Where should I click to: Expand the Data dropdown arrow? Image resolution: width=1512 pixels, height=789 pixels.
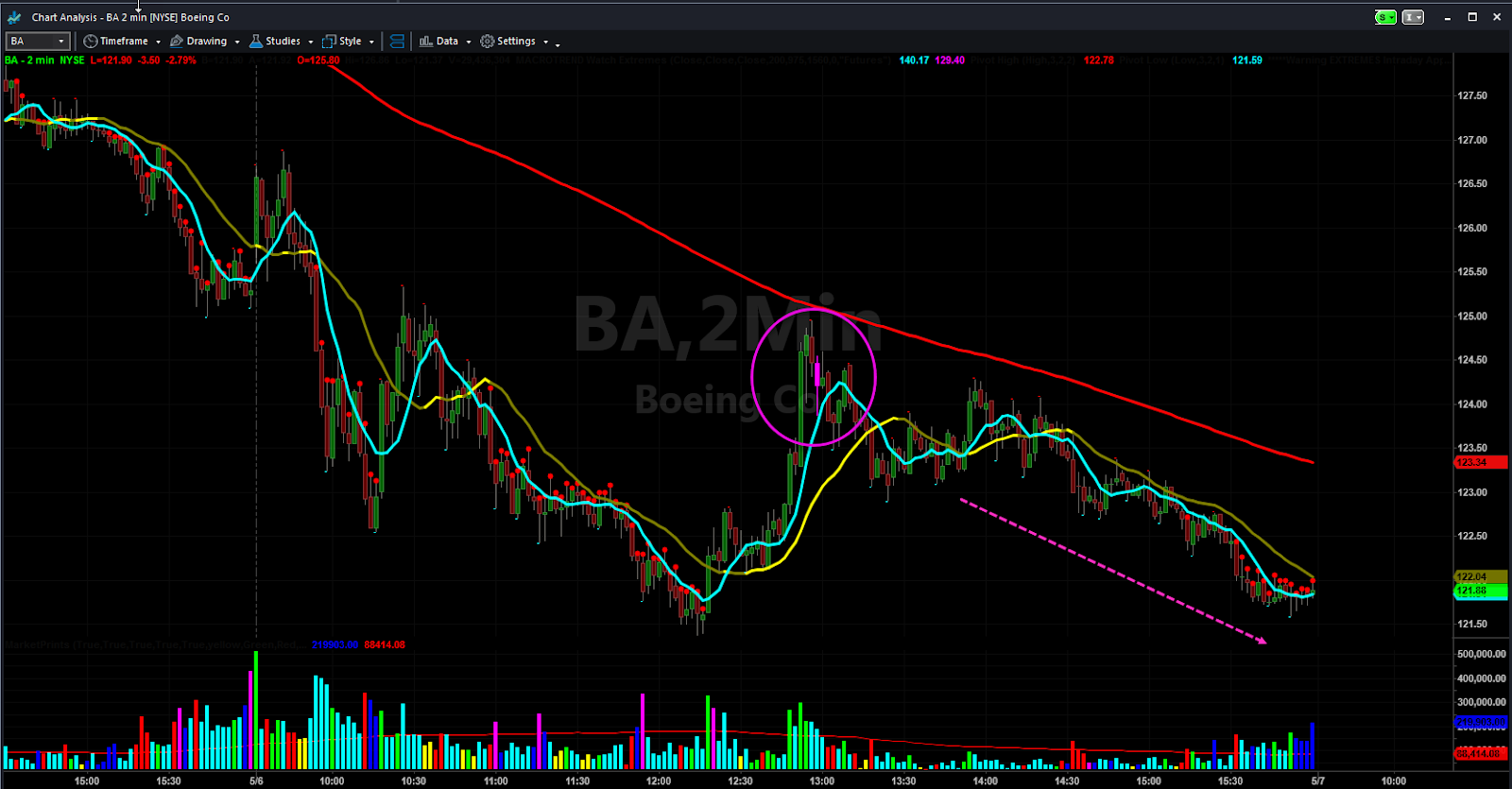click(x=469, y=42)
